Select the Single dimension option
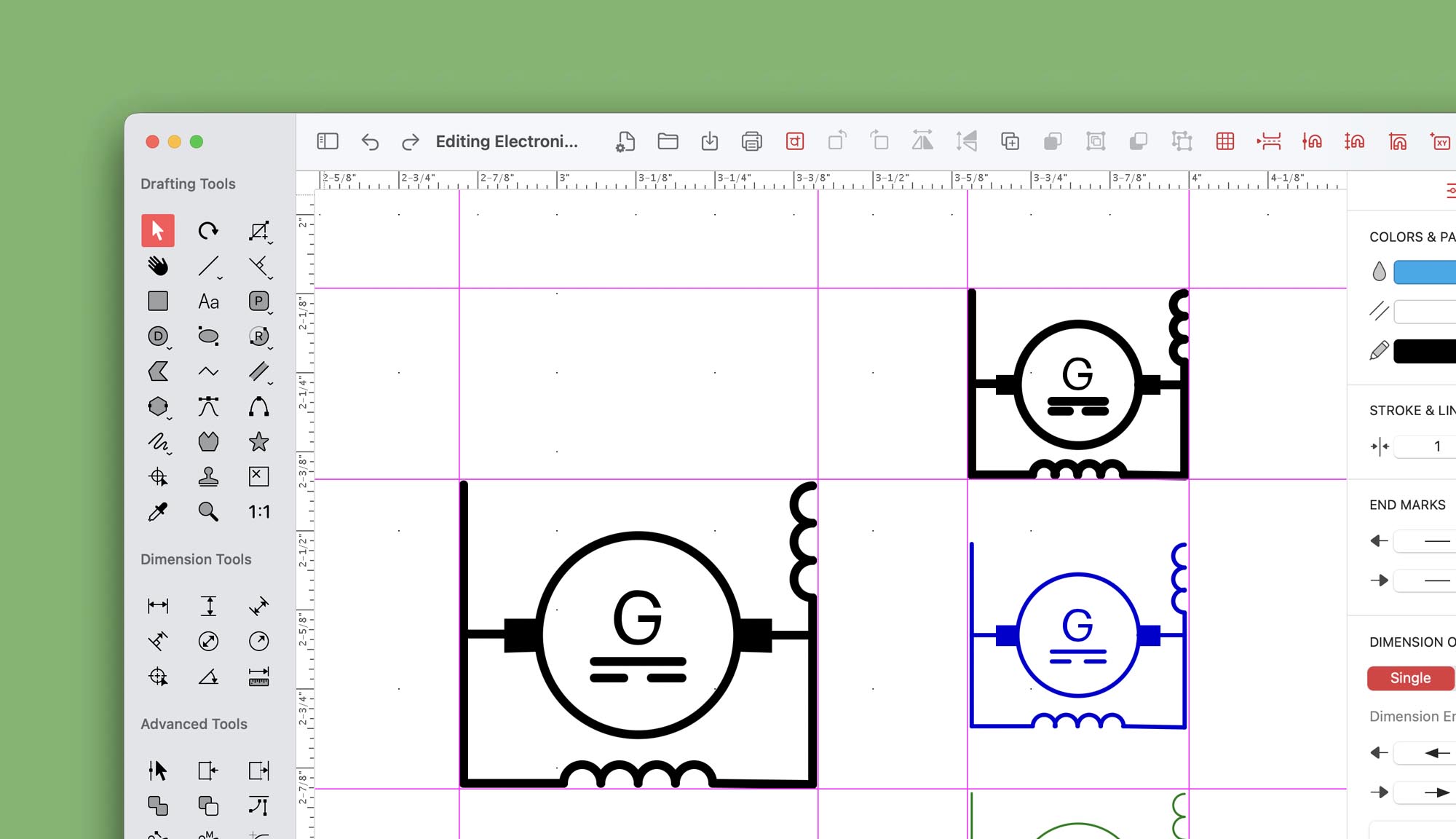Screen dimensions: 1456x839 pyautogui.click(x=1410, y=678)
